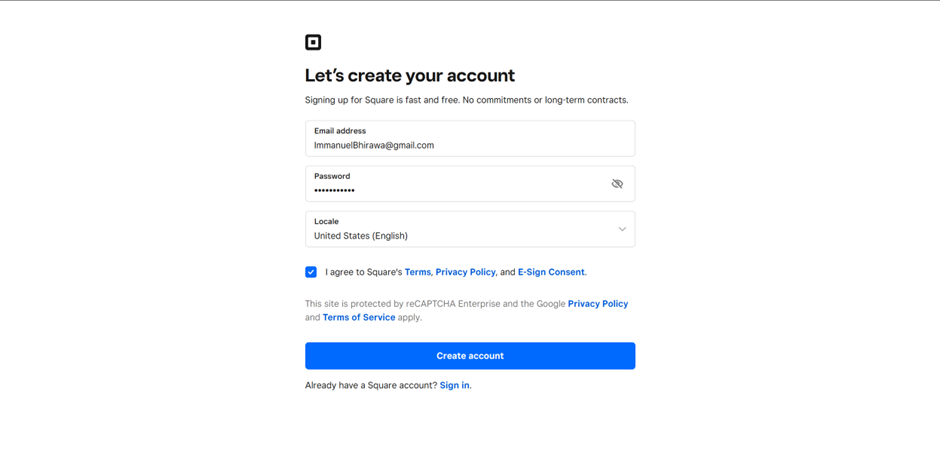Open the Google Terms of Service link
Image resolution: width=940 pixels, height=454 pixels.
[x=358, y=318]
